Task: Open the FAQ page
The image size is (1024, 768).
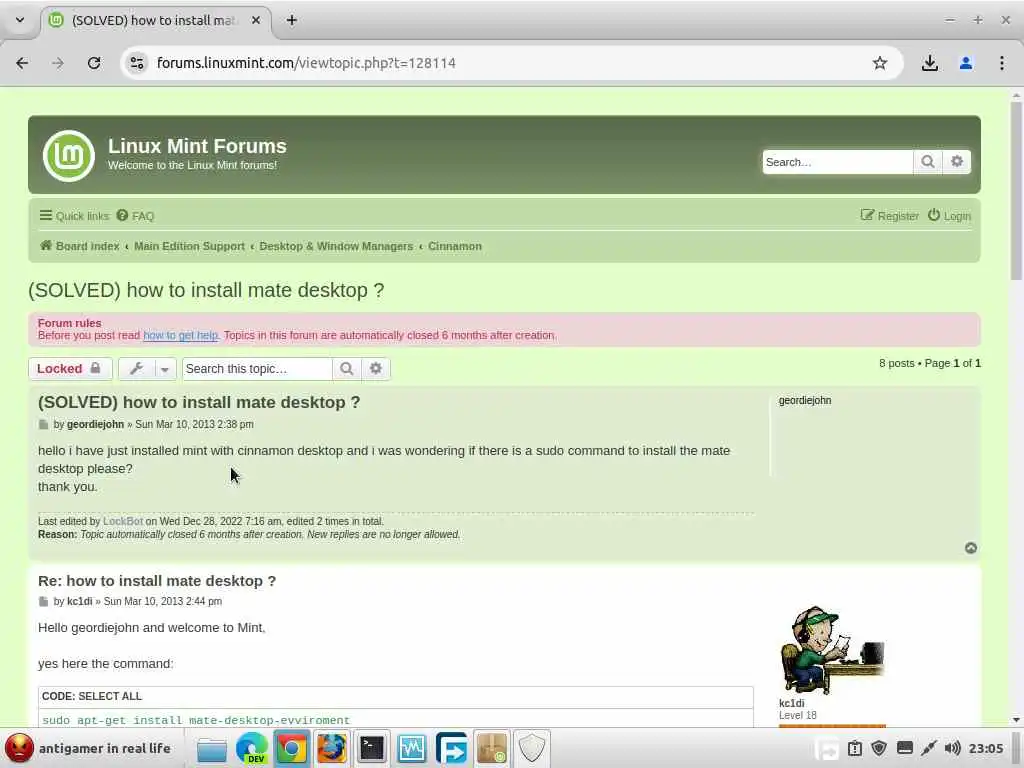Action: click(x=135, y=216)
